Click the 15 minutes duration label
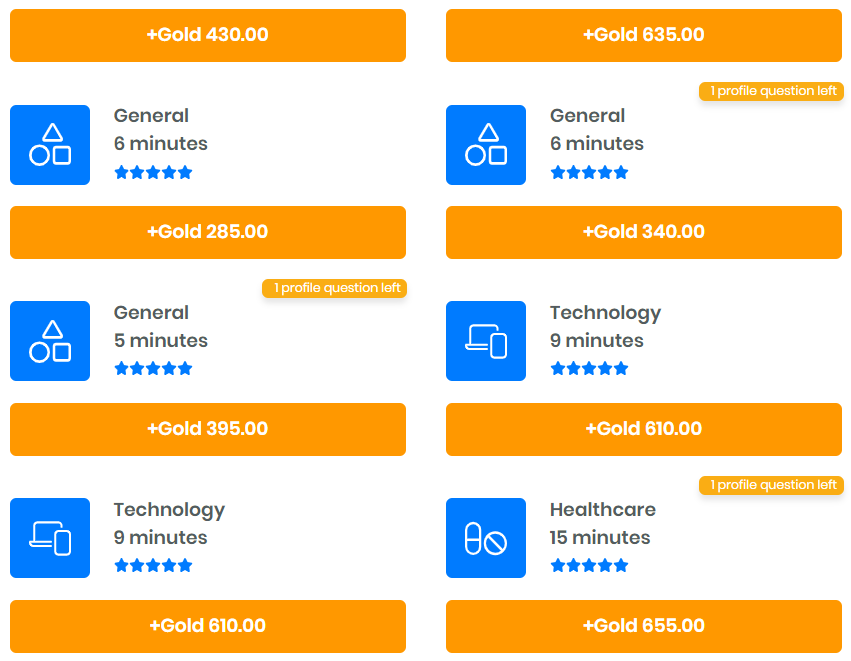The image size is (851, 661). click(x=600, y=538)
